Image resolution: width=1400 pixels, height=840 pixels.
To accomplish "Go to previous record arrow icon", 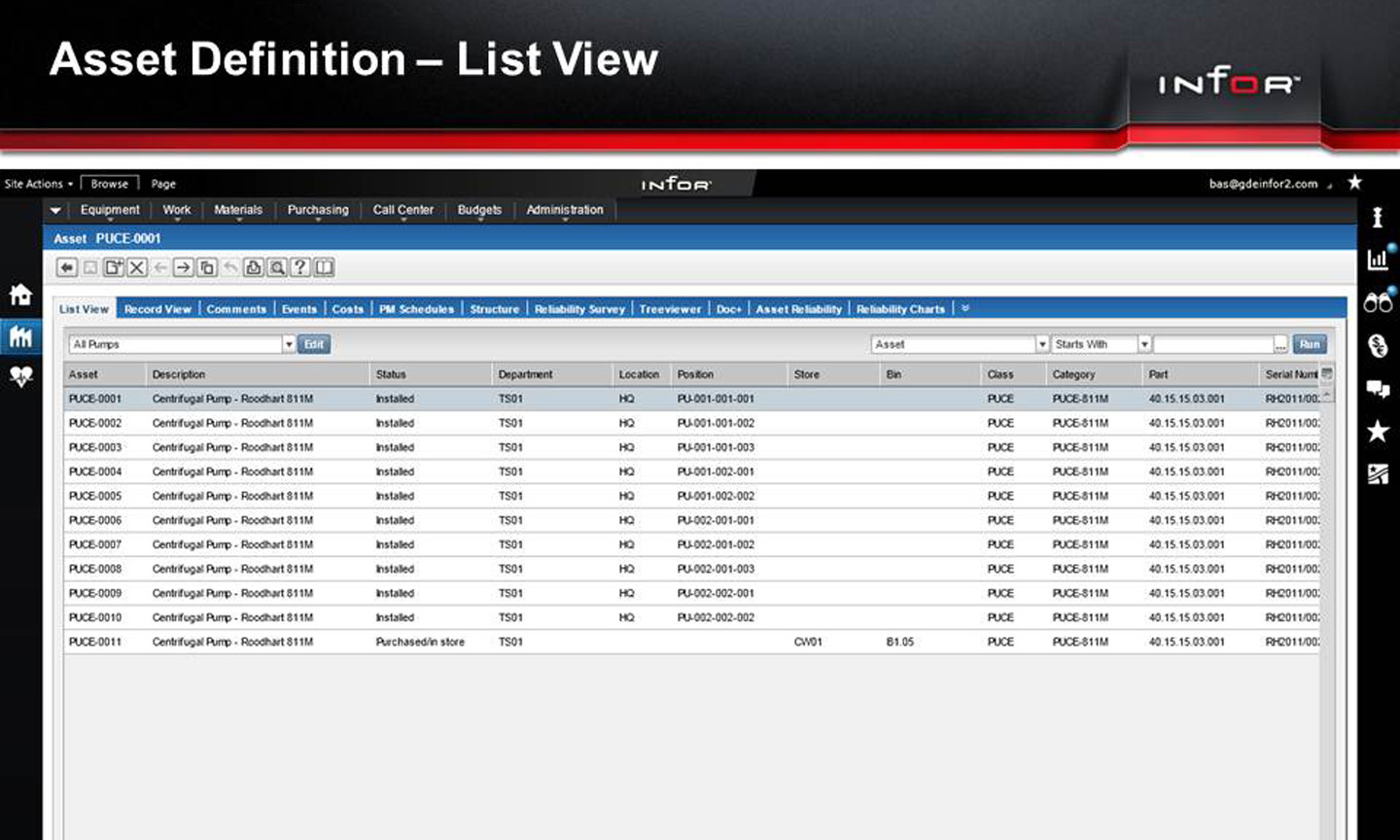I will click(160, 267).
